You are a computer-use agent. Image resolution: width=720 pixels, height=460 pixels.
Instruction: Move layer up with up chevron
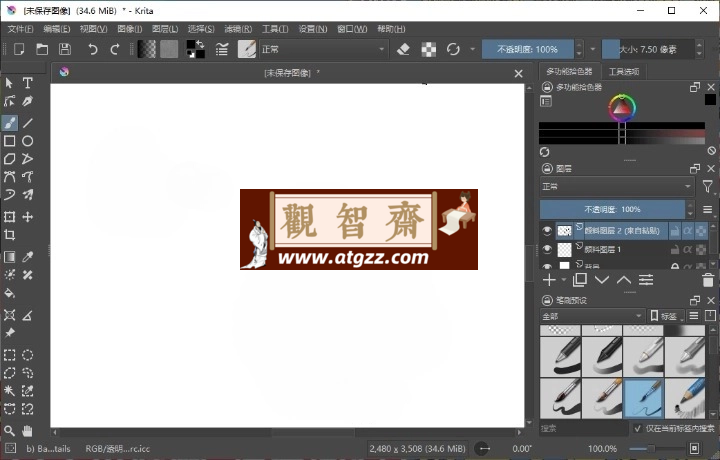(624, 280)
